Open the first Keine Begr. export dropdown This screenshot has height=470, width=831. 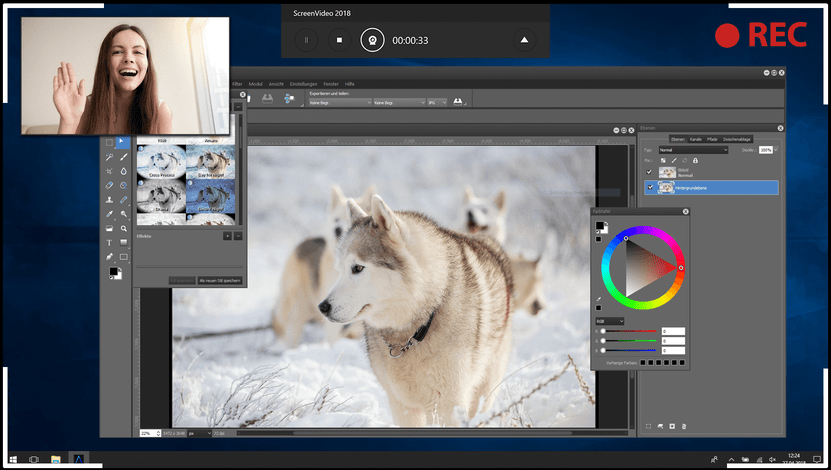[341, 102]
